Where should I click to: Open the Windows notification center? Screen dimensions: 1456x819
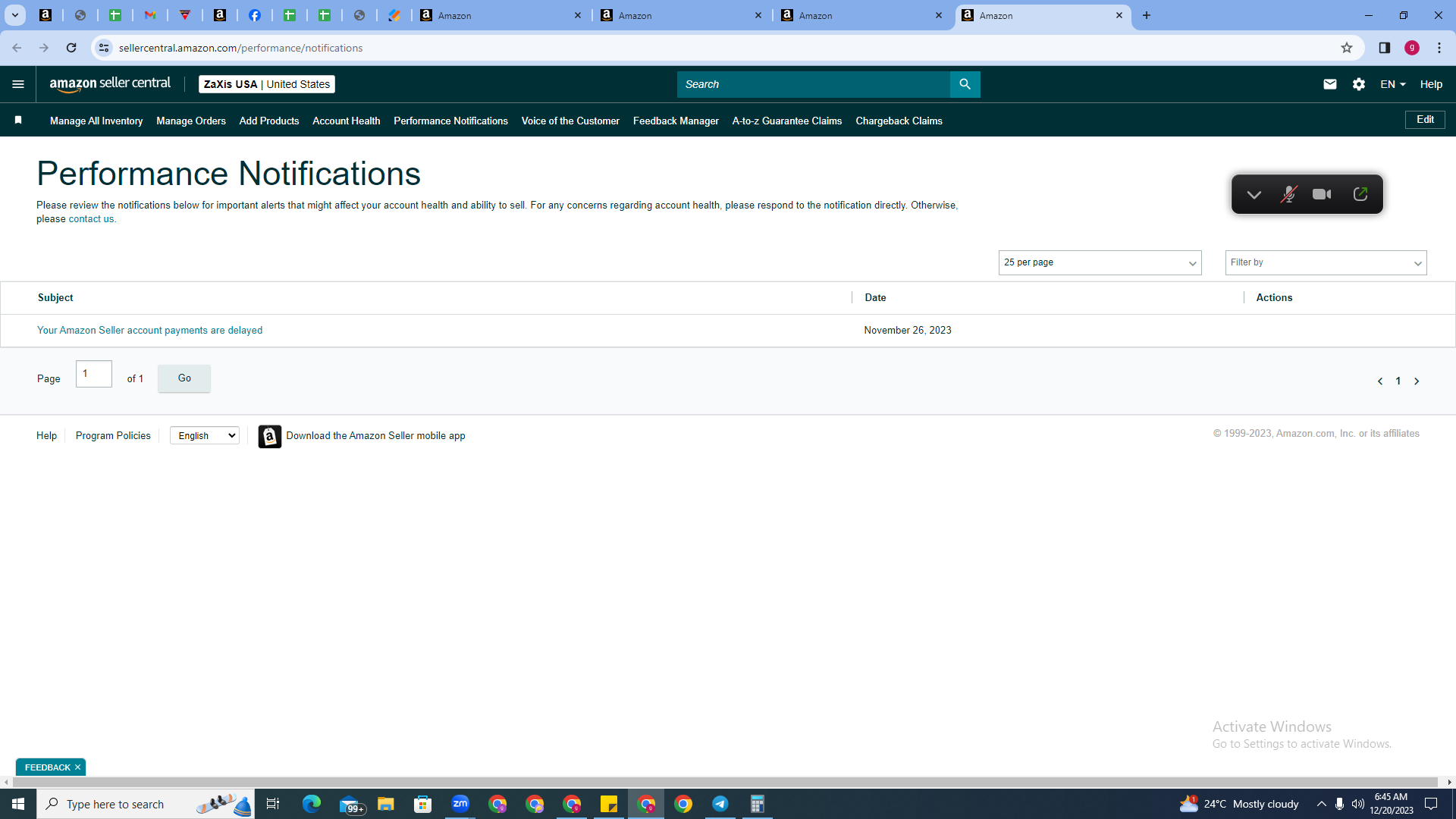(1432, 804)
